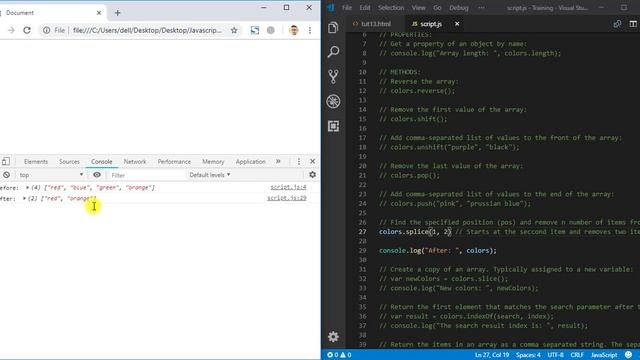Open the Debug view in activity bar

click(333, 101)
